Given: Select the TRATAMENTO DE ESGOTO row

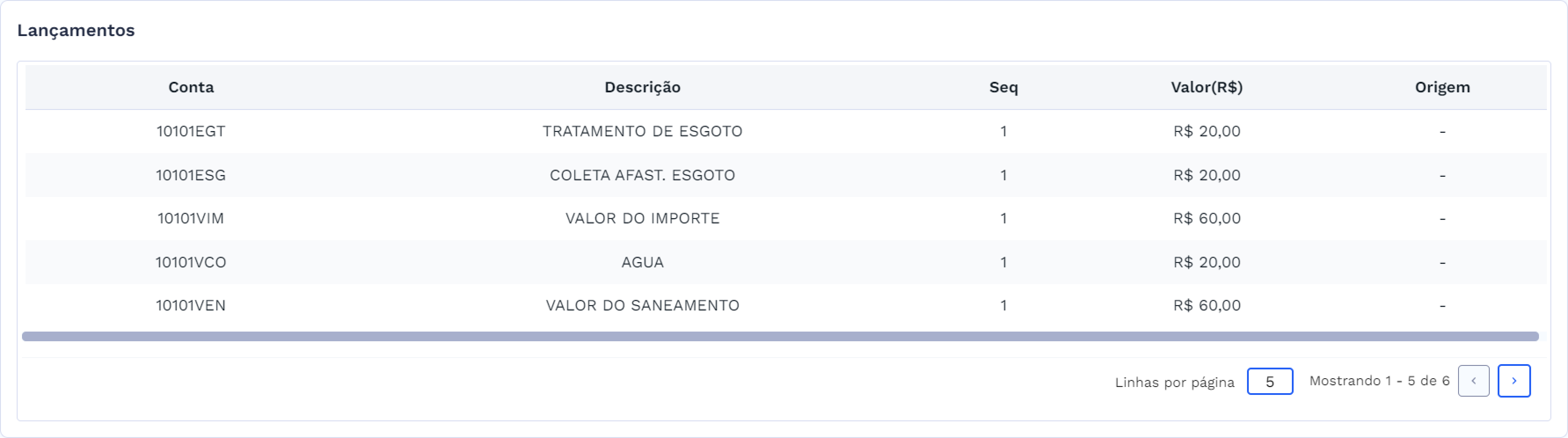Looking at the screenshot, I should (x=642, y=130).
